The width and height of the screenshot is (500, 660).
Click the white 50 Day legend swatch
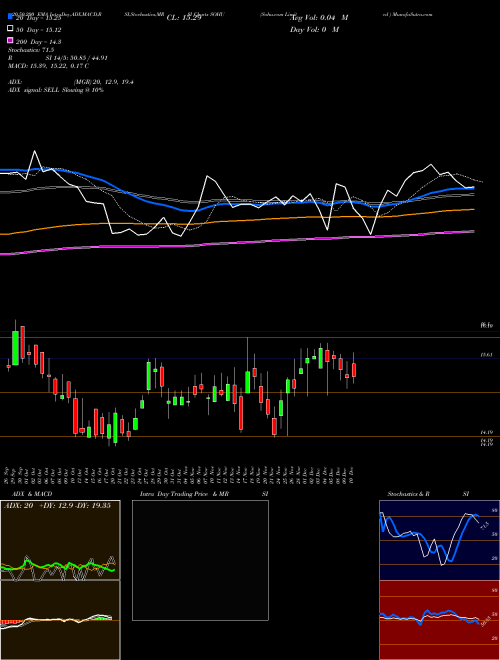coord(10,29)
